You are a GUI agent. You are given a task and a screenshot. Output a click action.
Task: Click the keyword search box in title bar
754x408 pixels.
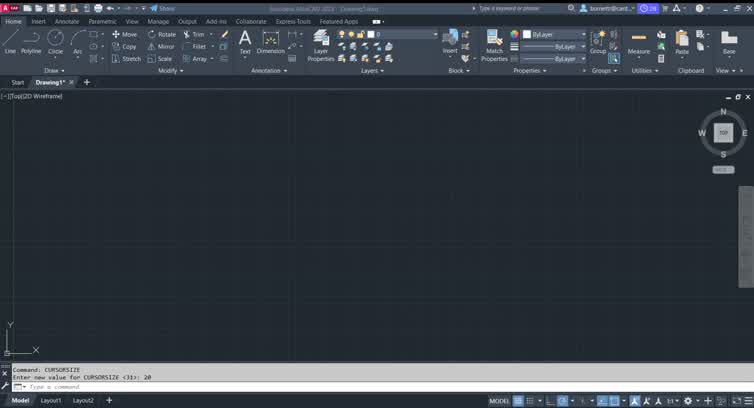522,8
